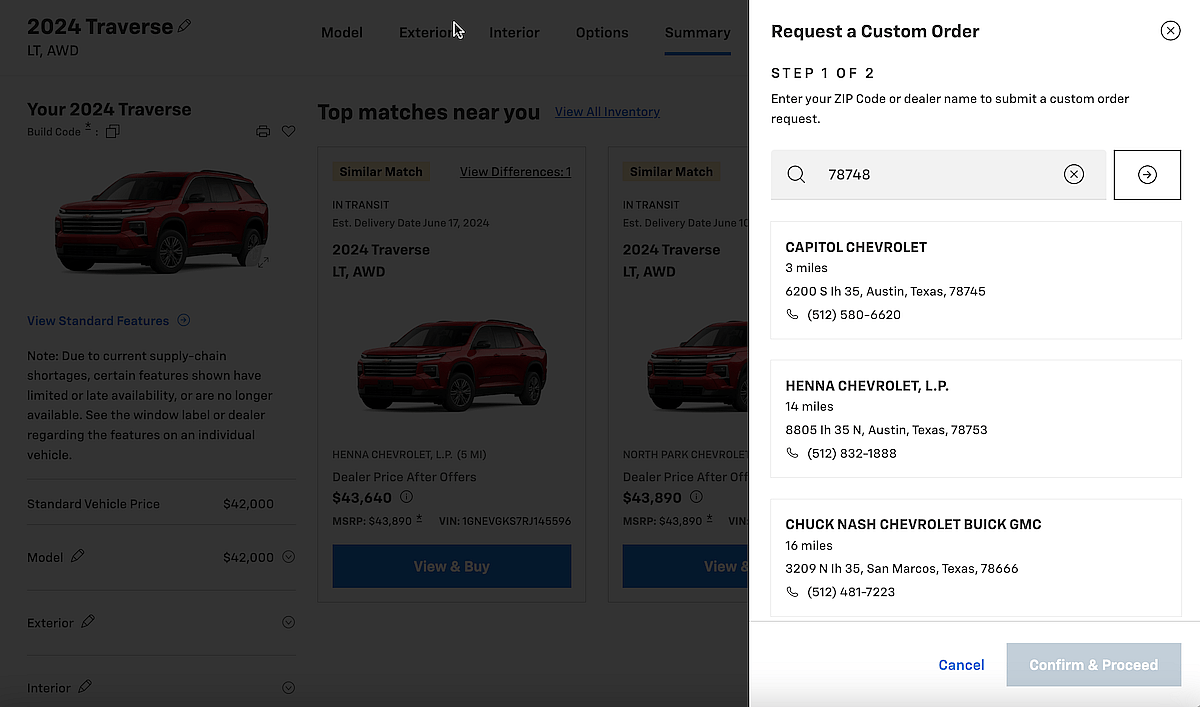Clear the ZIP Code search field

[1074, 174]
